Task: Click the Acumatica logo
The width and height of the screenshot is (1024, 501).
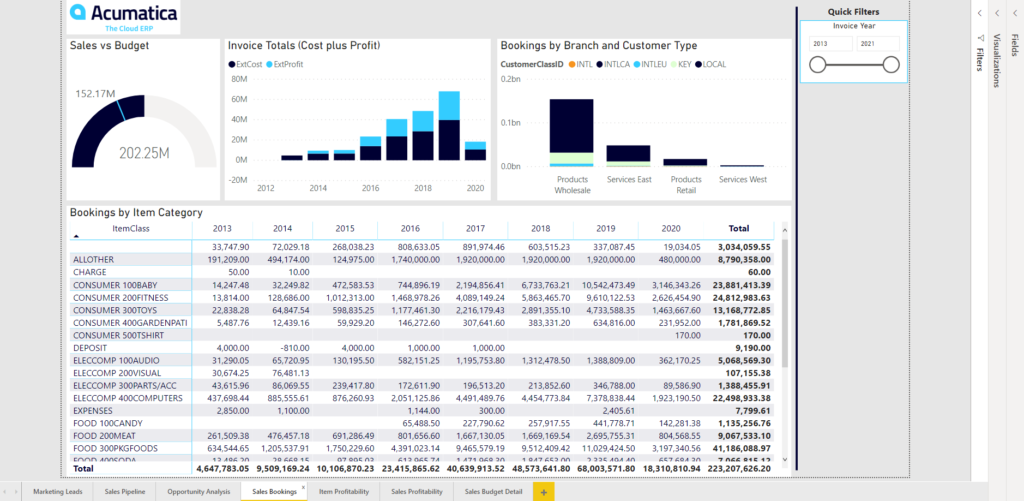Action: coord(121,17)
